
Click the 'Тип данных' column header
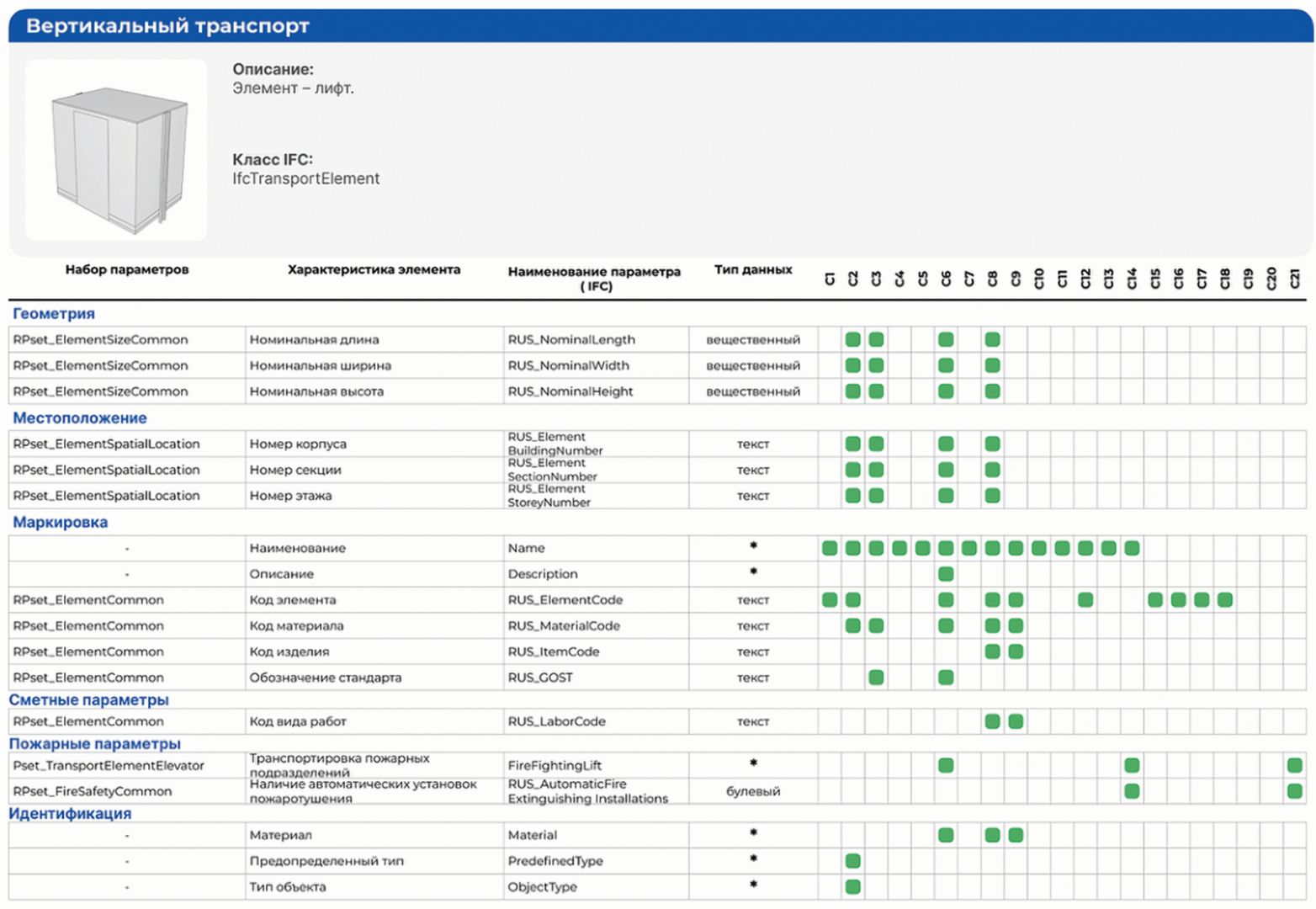coord(753,269)
